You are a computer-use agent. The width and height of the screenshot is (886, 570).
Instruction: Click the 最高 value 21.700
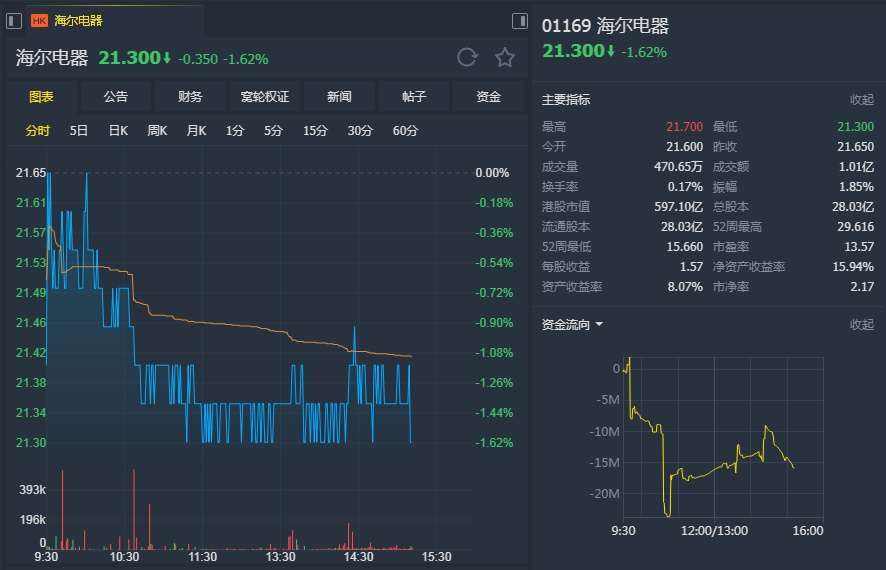click(x=684, y=127)
